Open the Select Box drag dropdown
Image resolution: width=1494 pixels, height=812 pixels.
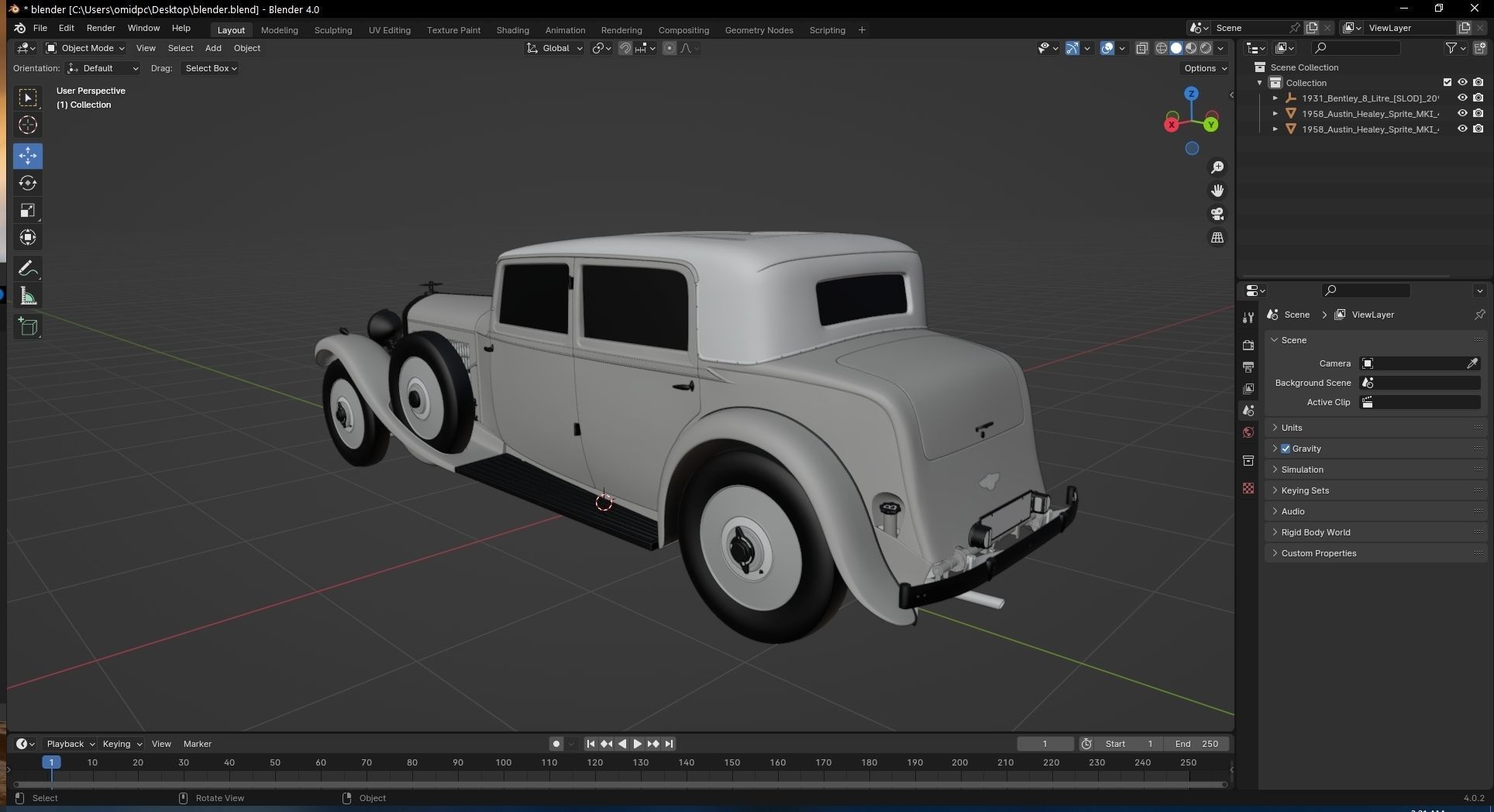click(x=210, y=68)
